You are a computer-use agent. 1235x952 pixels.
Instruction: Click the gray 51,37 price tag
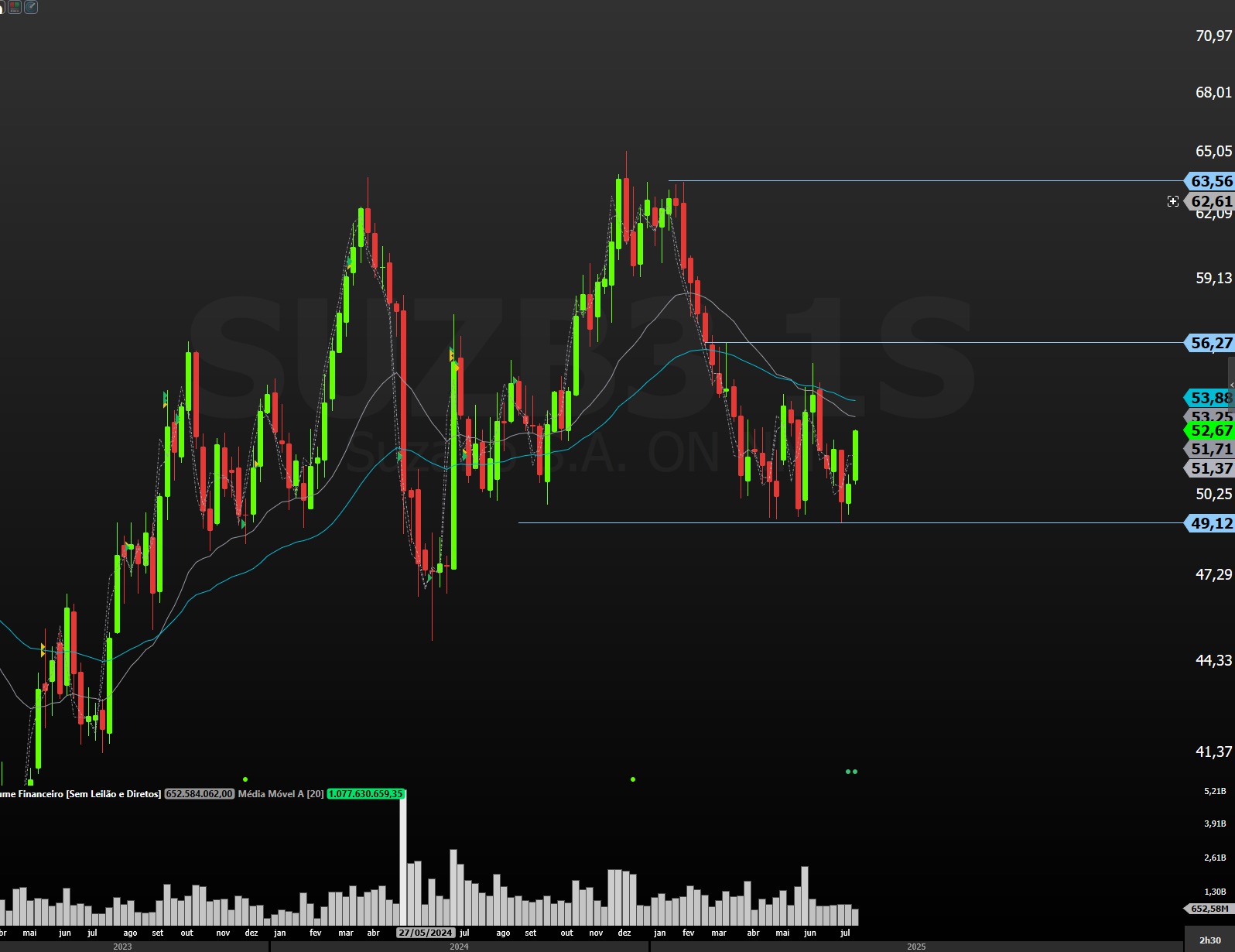pyautogui.click(x=1210, y=468)
